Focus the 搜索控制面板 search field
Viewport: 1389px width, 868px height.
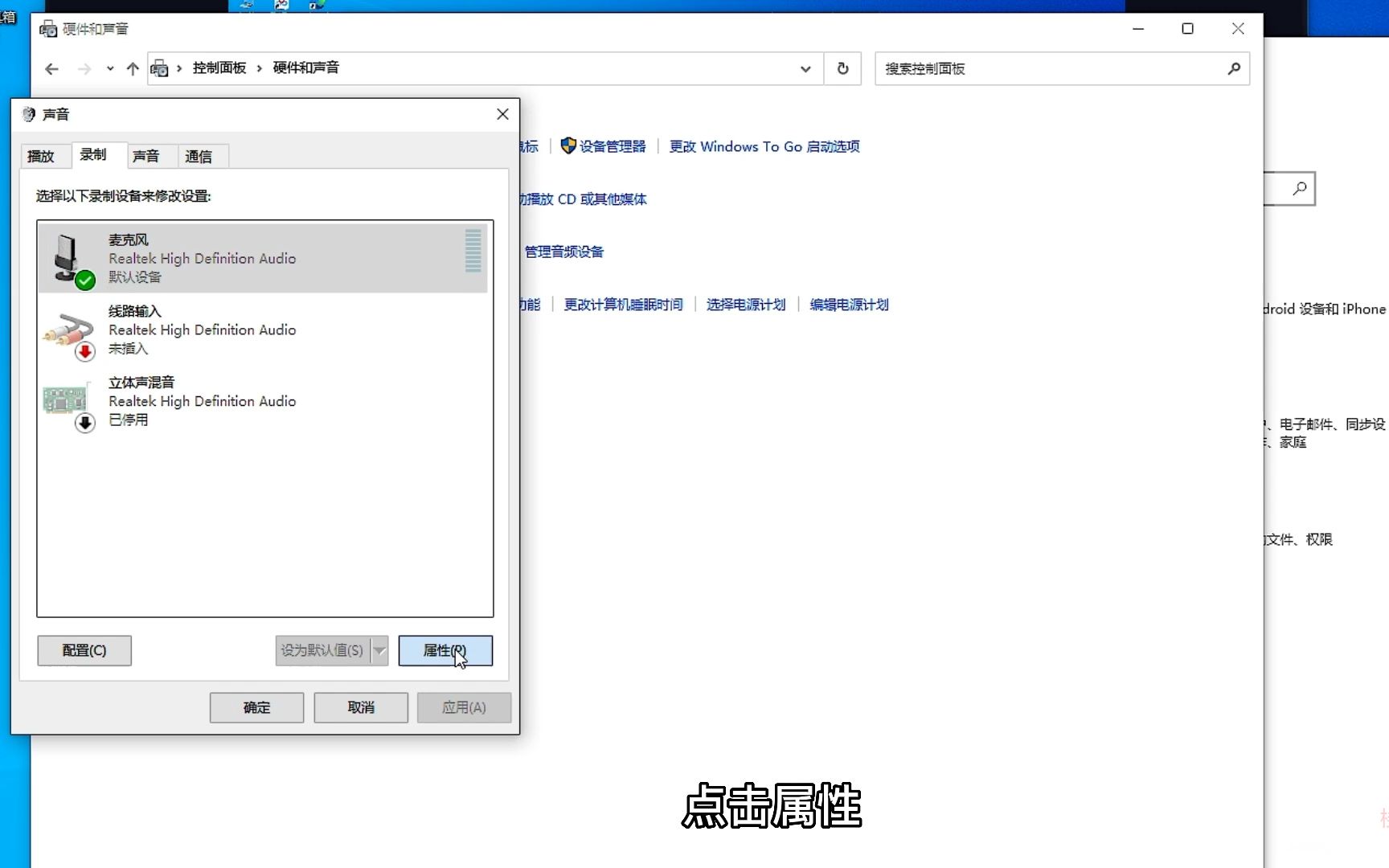pyautogui.click(x=1062, y=69)
